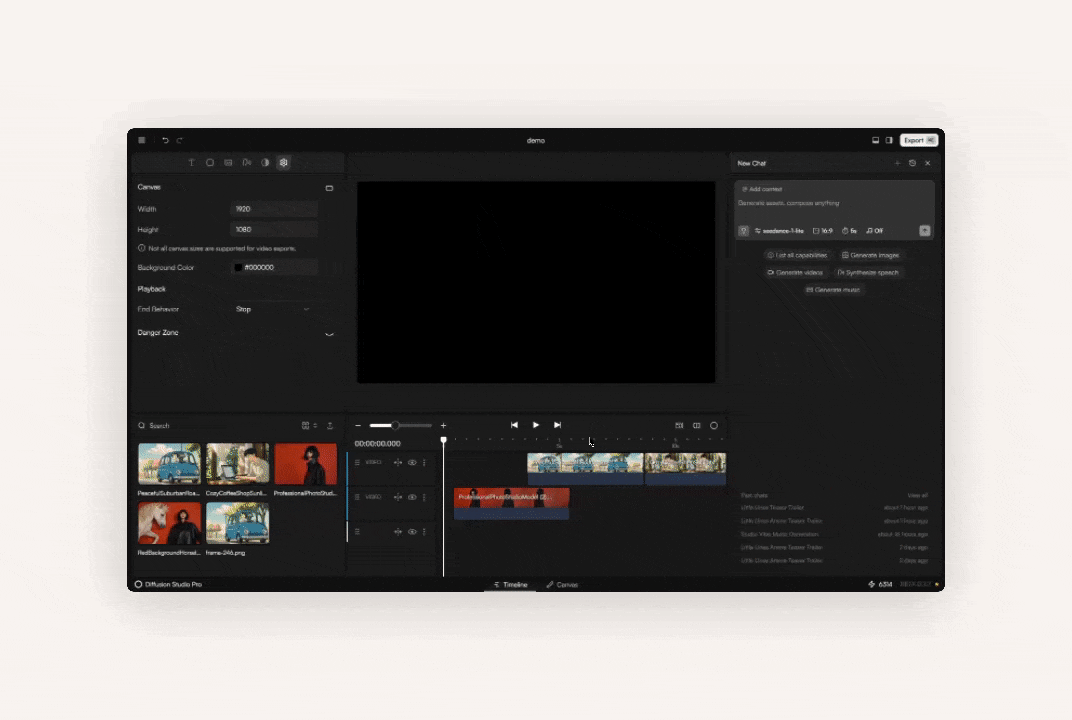Toggle visibility of the second VIDEO track

point(412,497)
